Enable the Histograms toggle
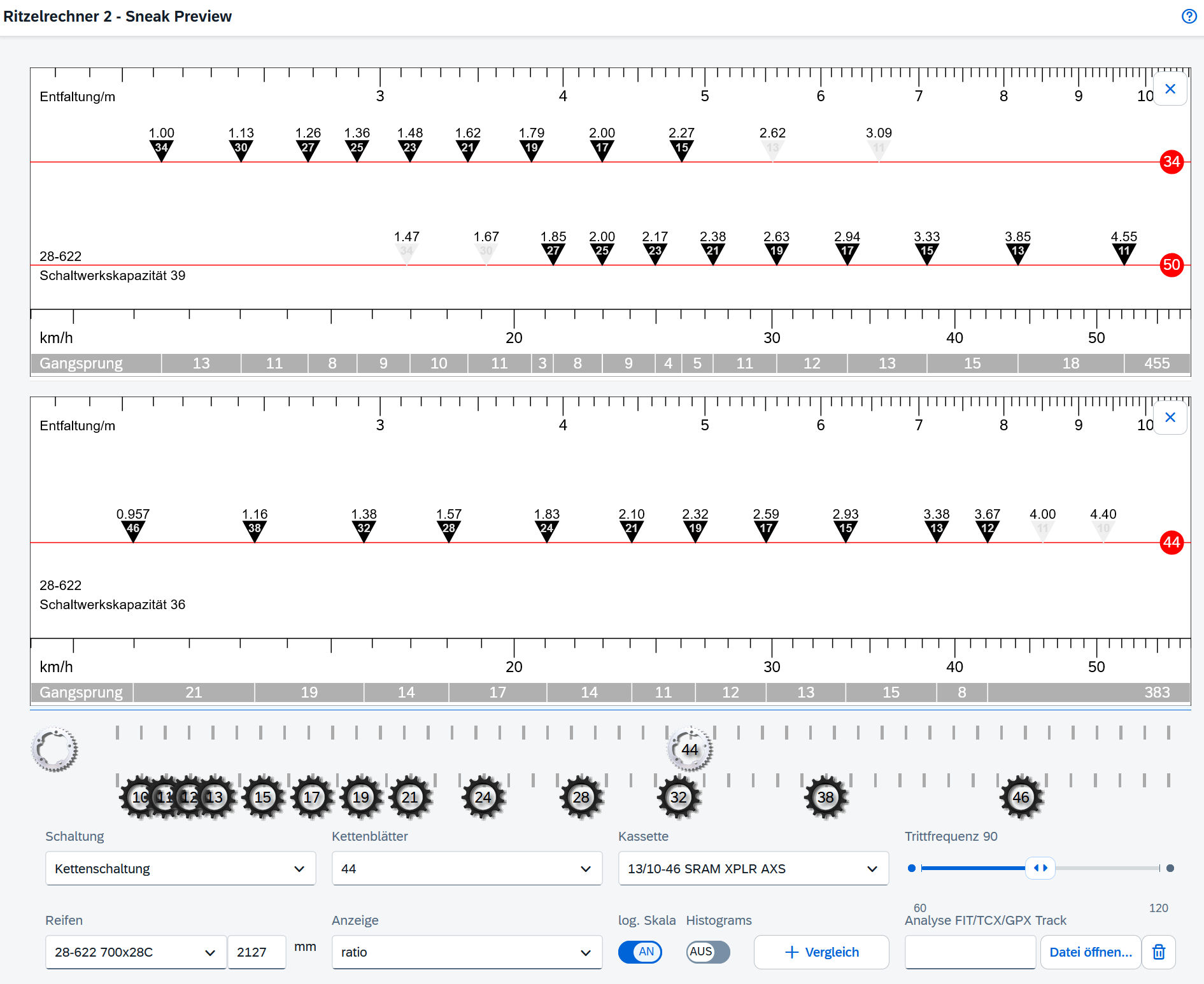The width and height of the screenshot is (1204, 984). point(707,952)
